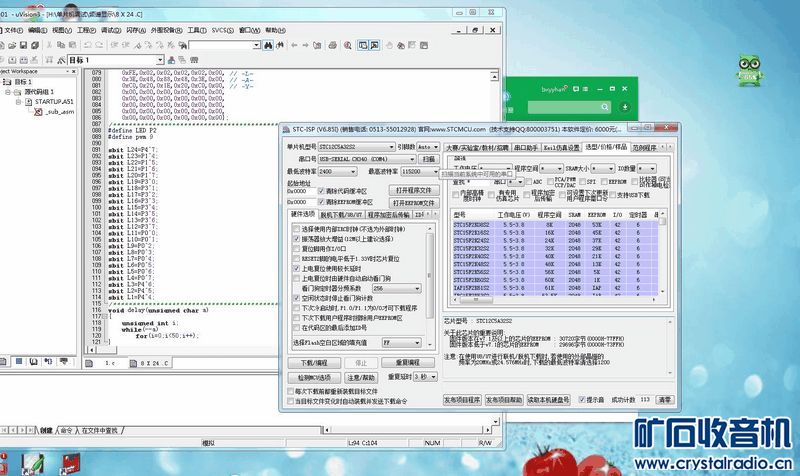Save file icon in uVision toolbar
The image size is (800, 476).
pos(23,45)
